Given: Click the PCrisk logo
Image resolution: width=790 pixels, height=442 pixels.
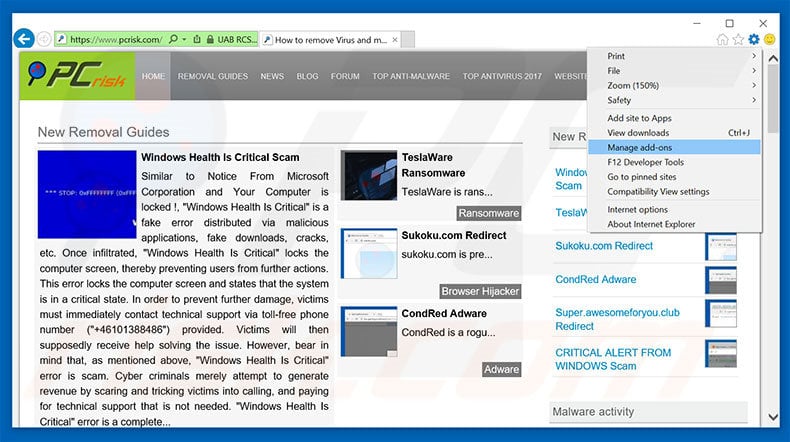Looking at the screenshot, I should click(x=77, y=76).
